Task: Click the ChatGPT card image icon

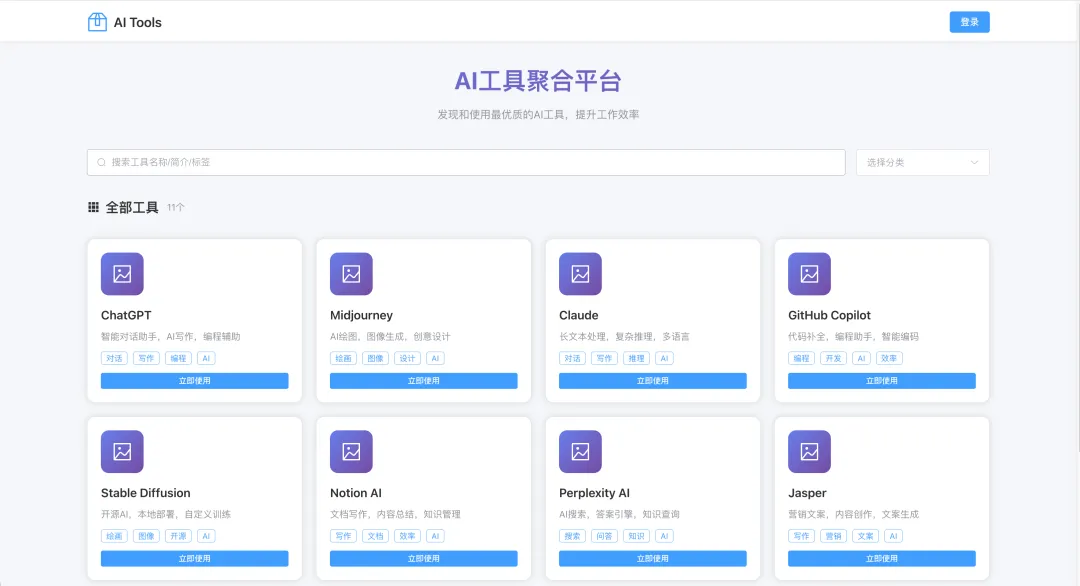Action: (x=122, y=273)
